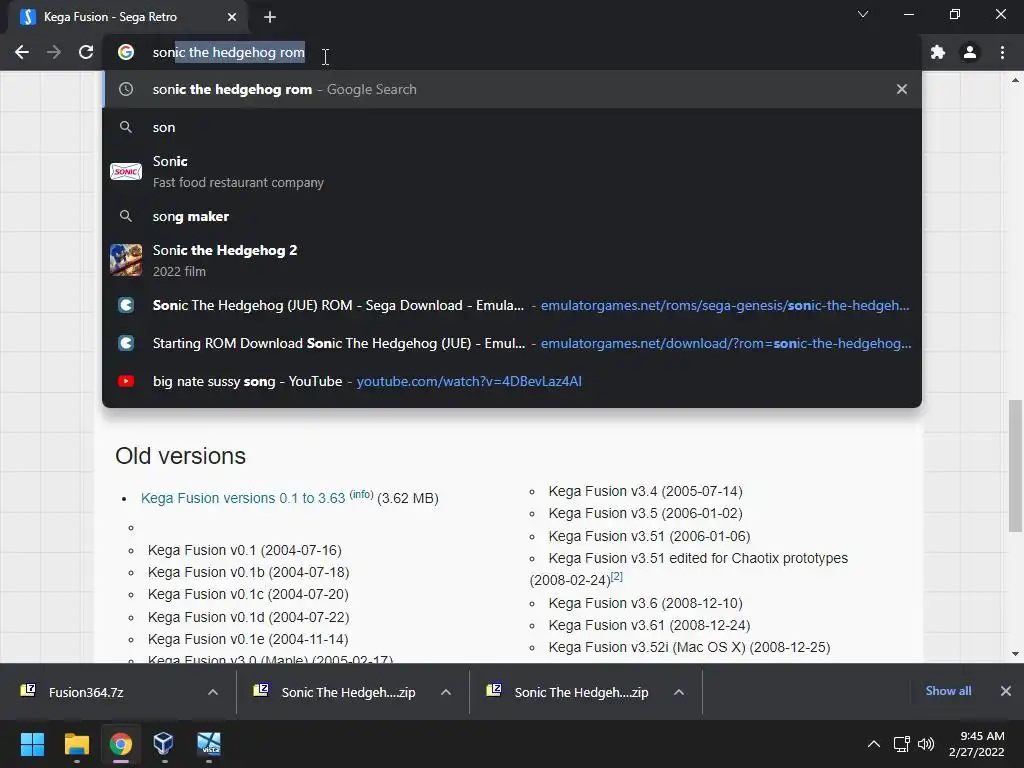Select 'sonic the hedgehog rom' Google Search suggestion
The width and height of the screenshot is (1024, 768).
tap(512, 89)
